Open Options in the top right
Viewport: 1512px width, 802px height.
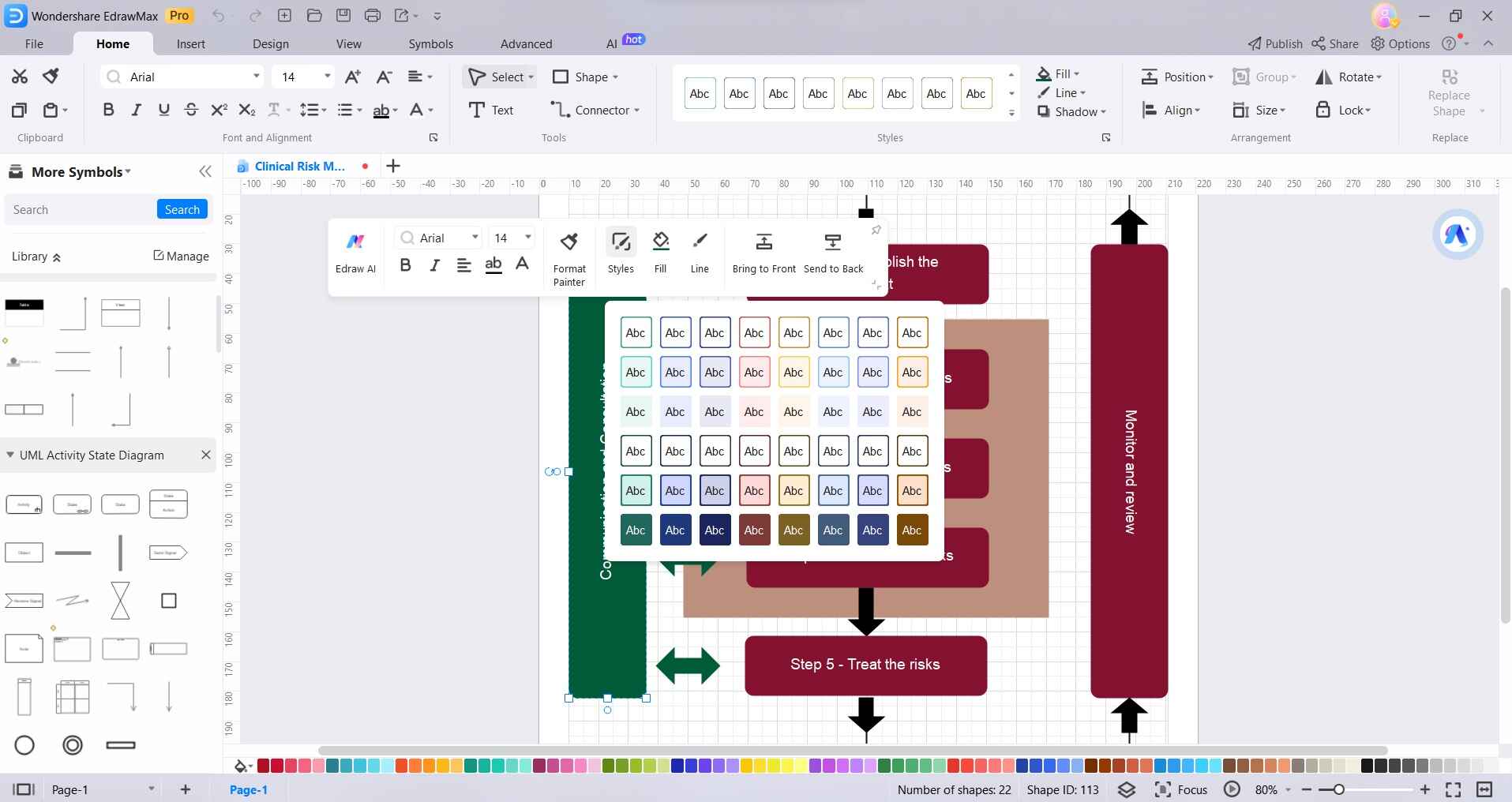[x=1401, y=43]
